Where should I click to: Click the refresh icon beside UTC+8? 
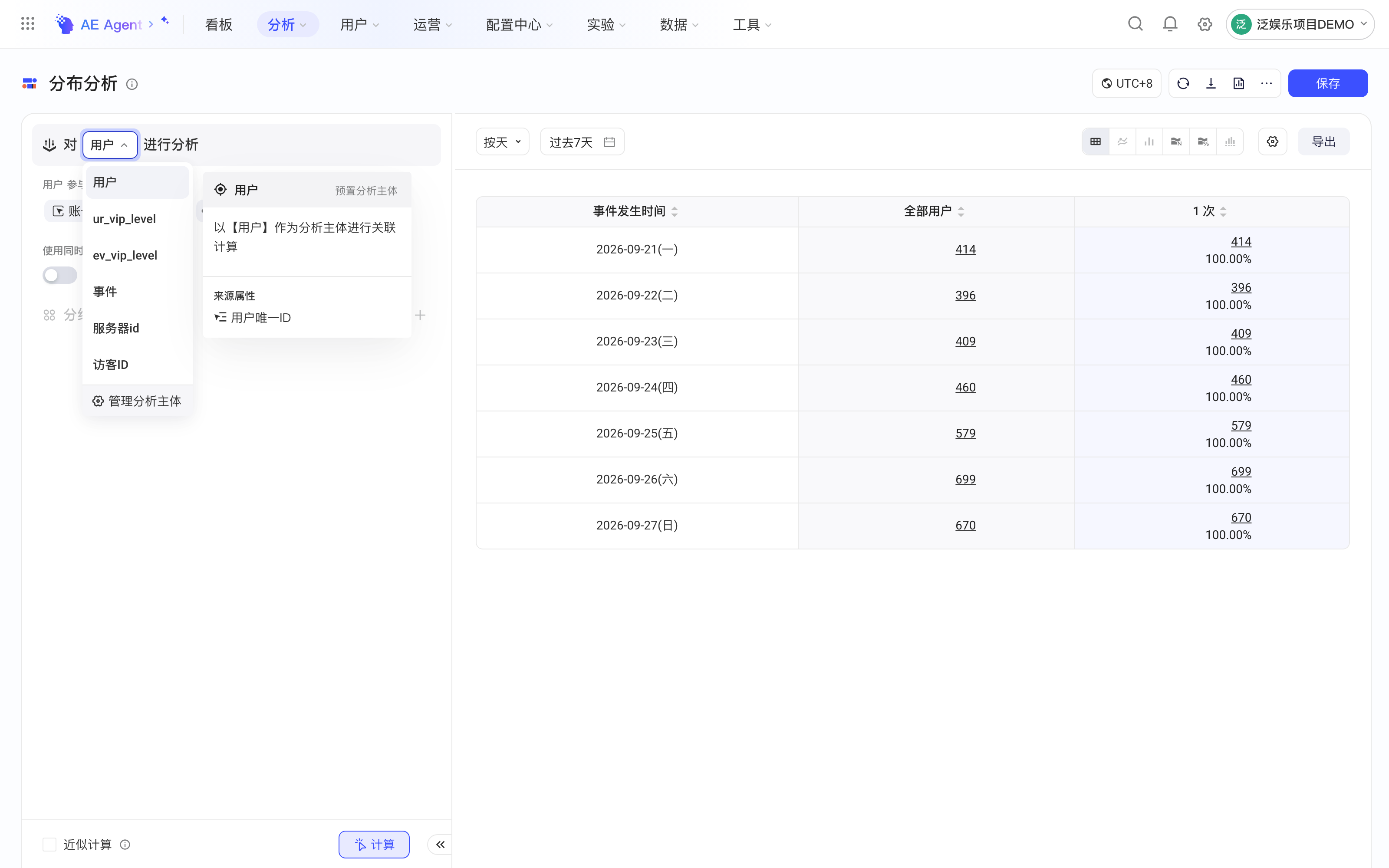point(1183,84)
